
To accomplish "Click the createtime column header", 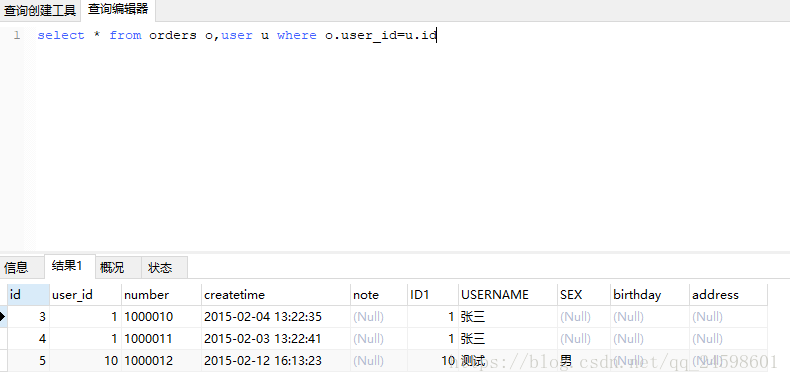I will (x=276, y=295).
